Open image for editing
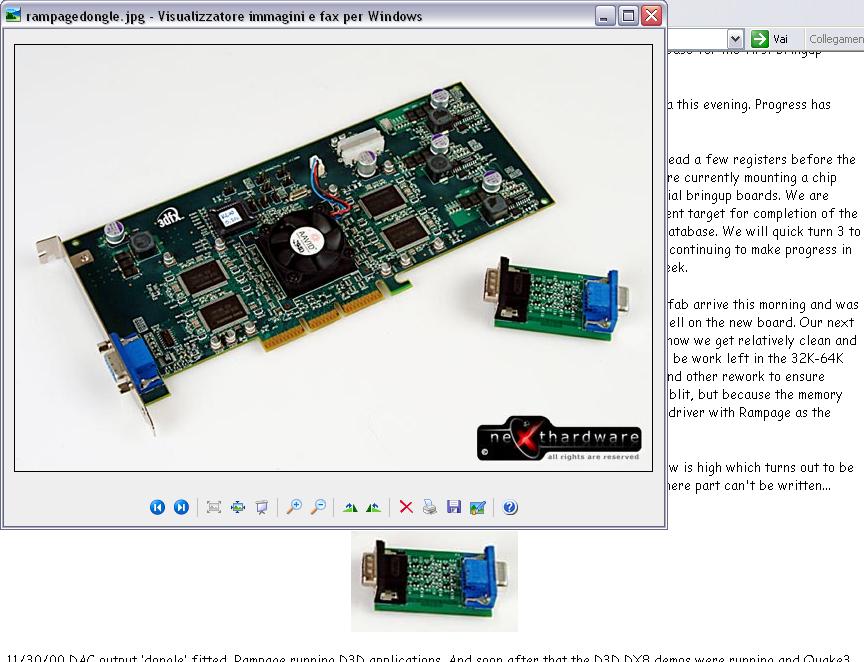864x662 pixels. tap(478, 508)
